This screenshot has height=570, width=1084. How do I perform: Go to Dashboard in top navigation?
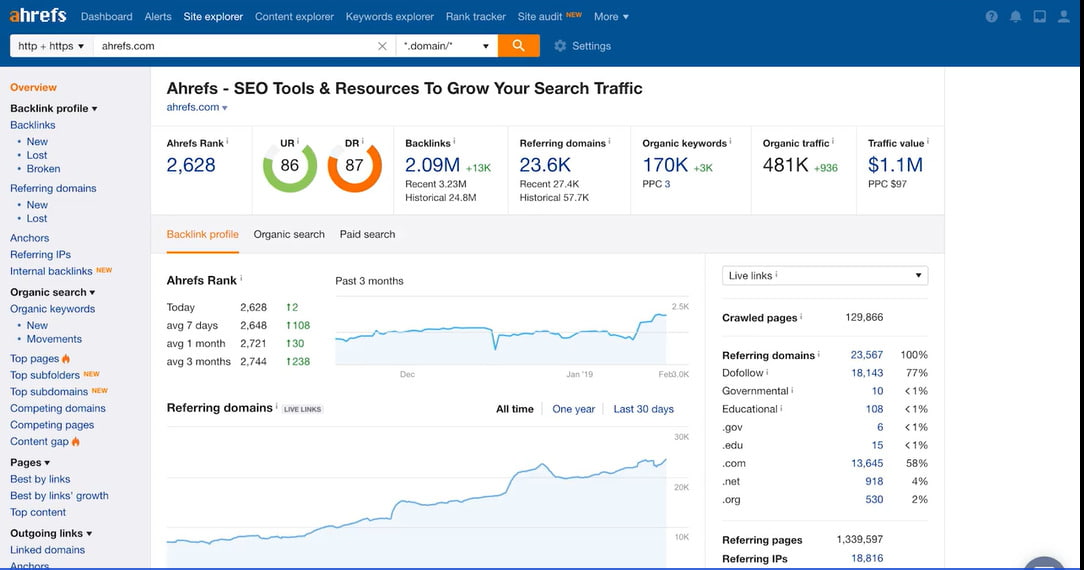pyautogui.click(x=106, y=17)
